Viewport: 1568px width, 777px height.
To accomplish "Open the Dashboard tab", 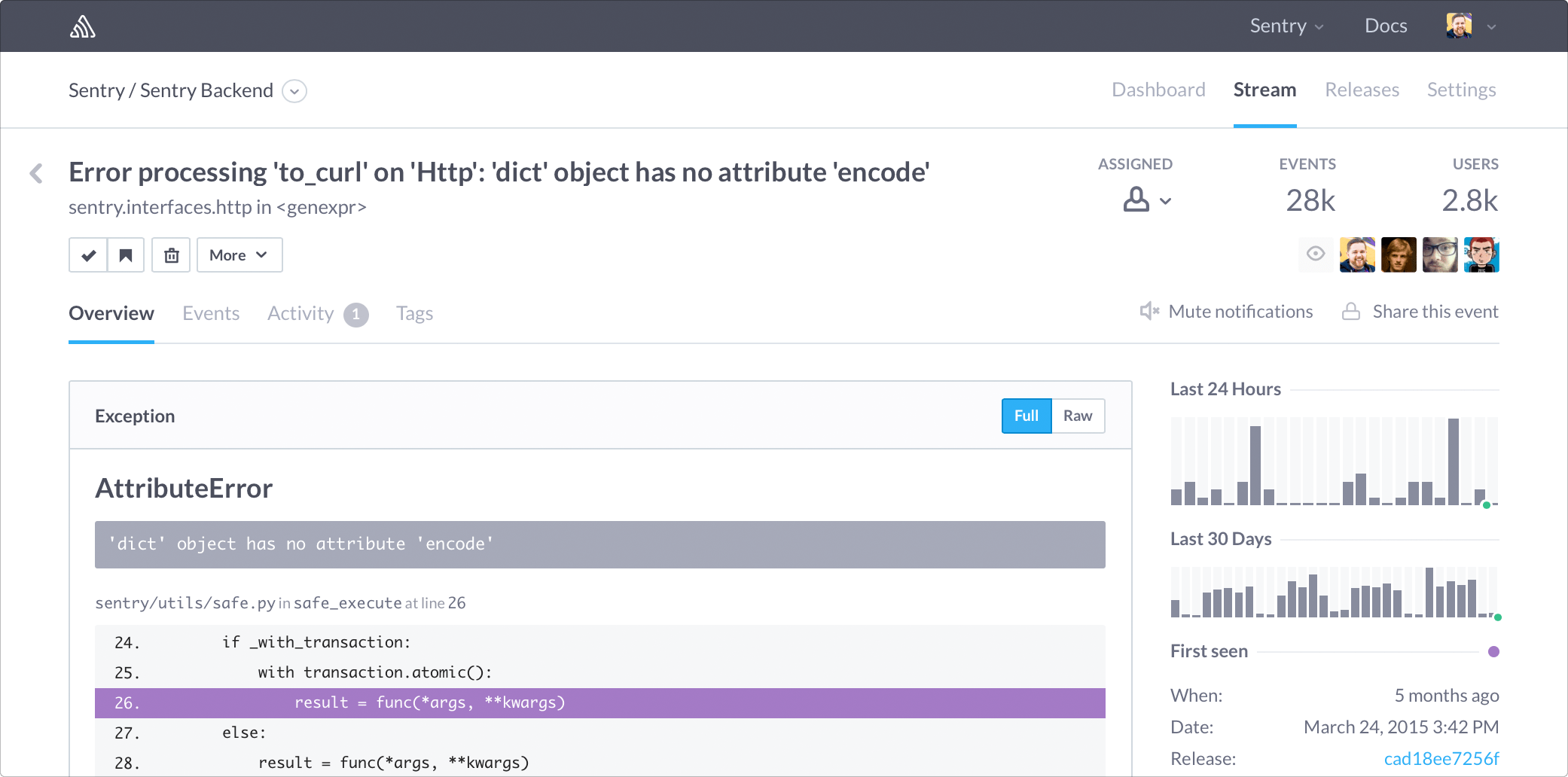I will [x=1158, y=90].
